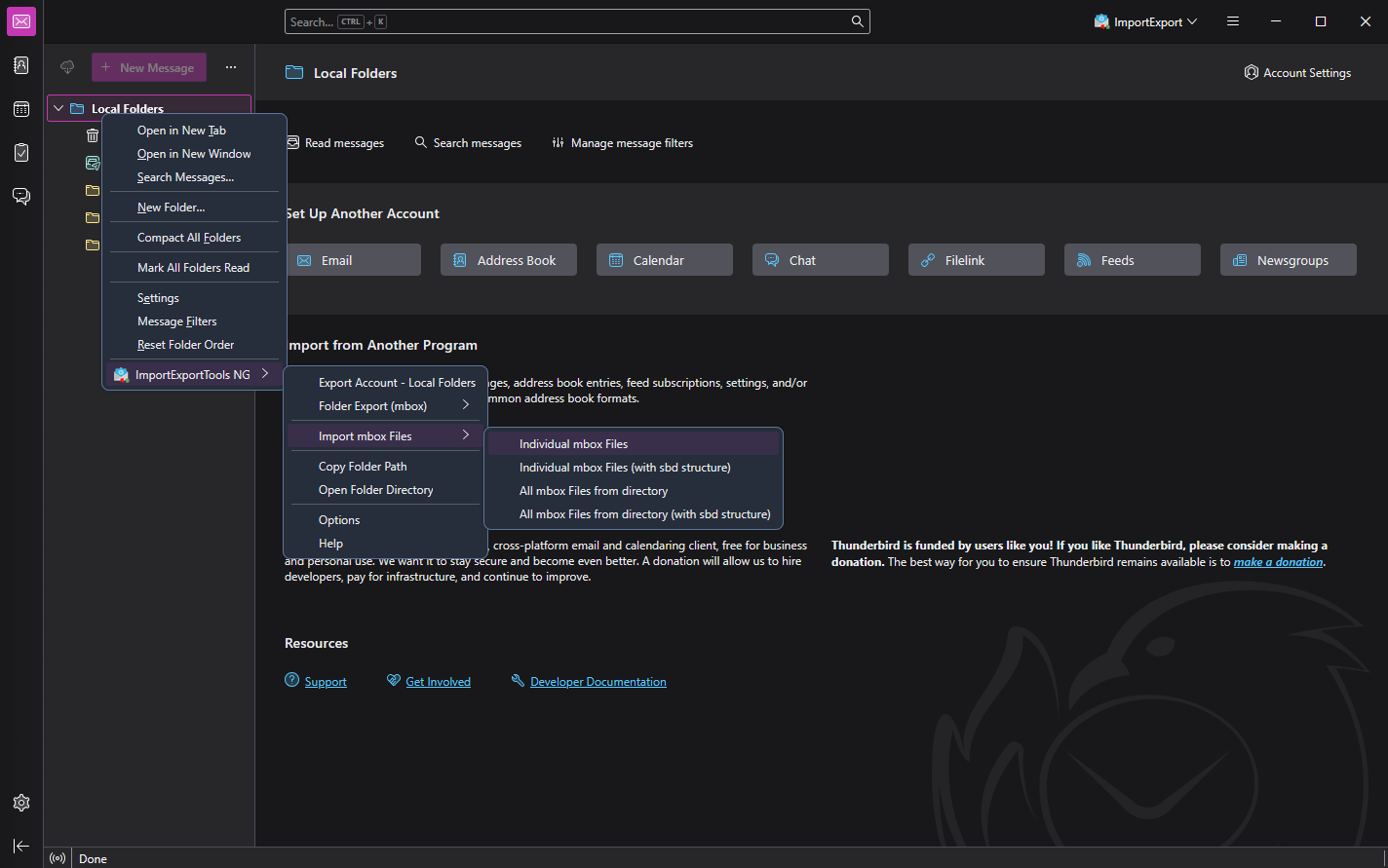Viewport: 1388px width, 868px height.
Task: Click the Newsgroups setup button
Action: tap(1288, 260)
